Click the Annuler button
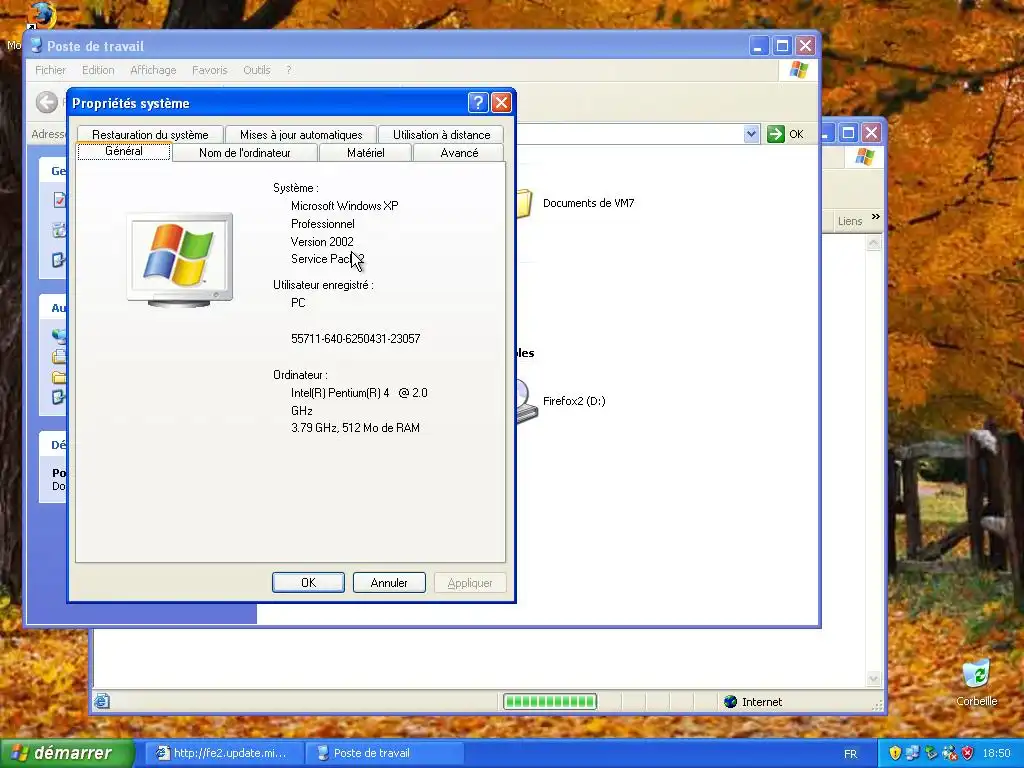The height and width of the screenshot is (768, 1024). pyautogui.click(x=389, y=583)
